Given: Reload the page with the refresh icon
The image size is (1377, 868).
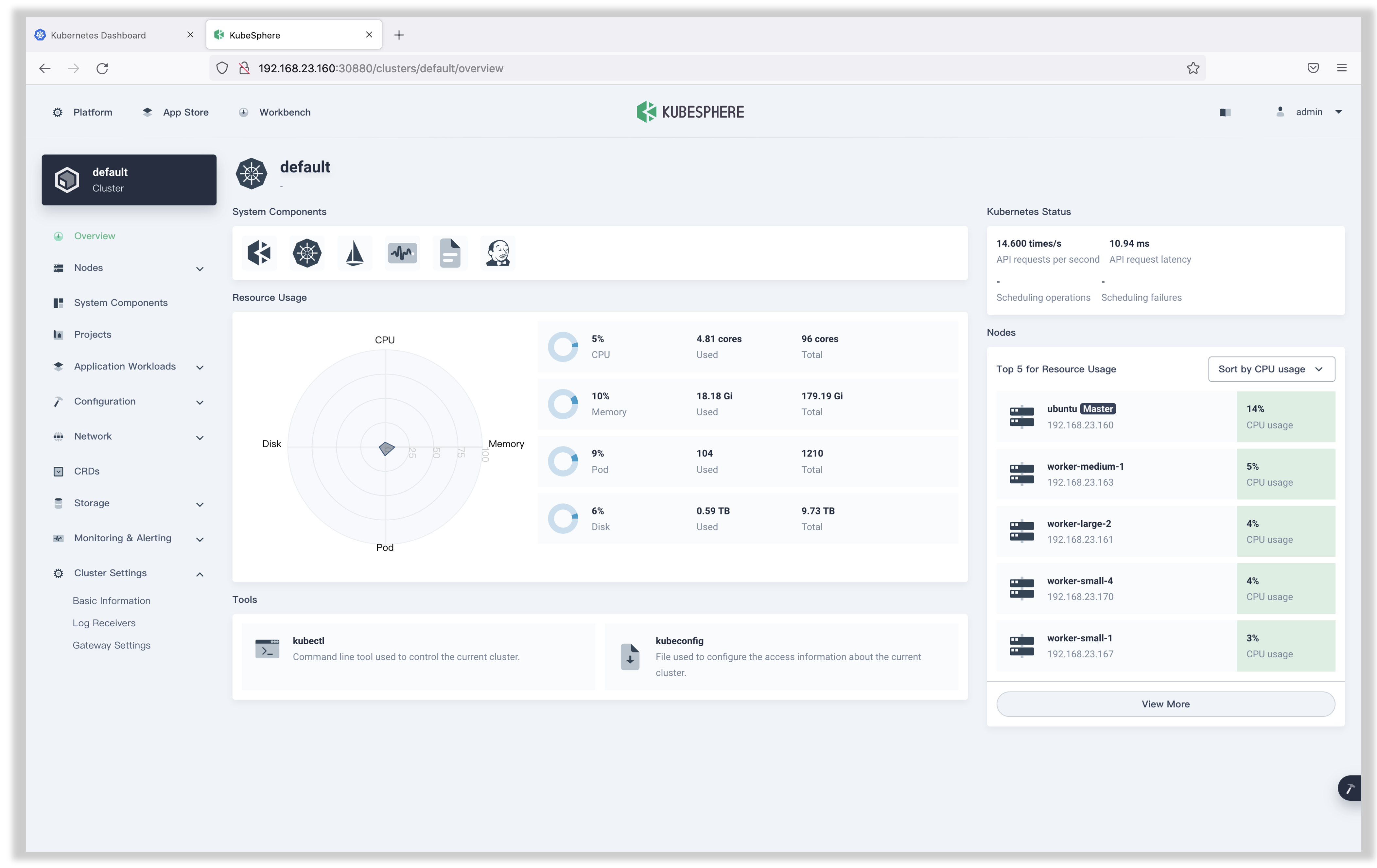Looking at the screenshot, I should point(102,68).
